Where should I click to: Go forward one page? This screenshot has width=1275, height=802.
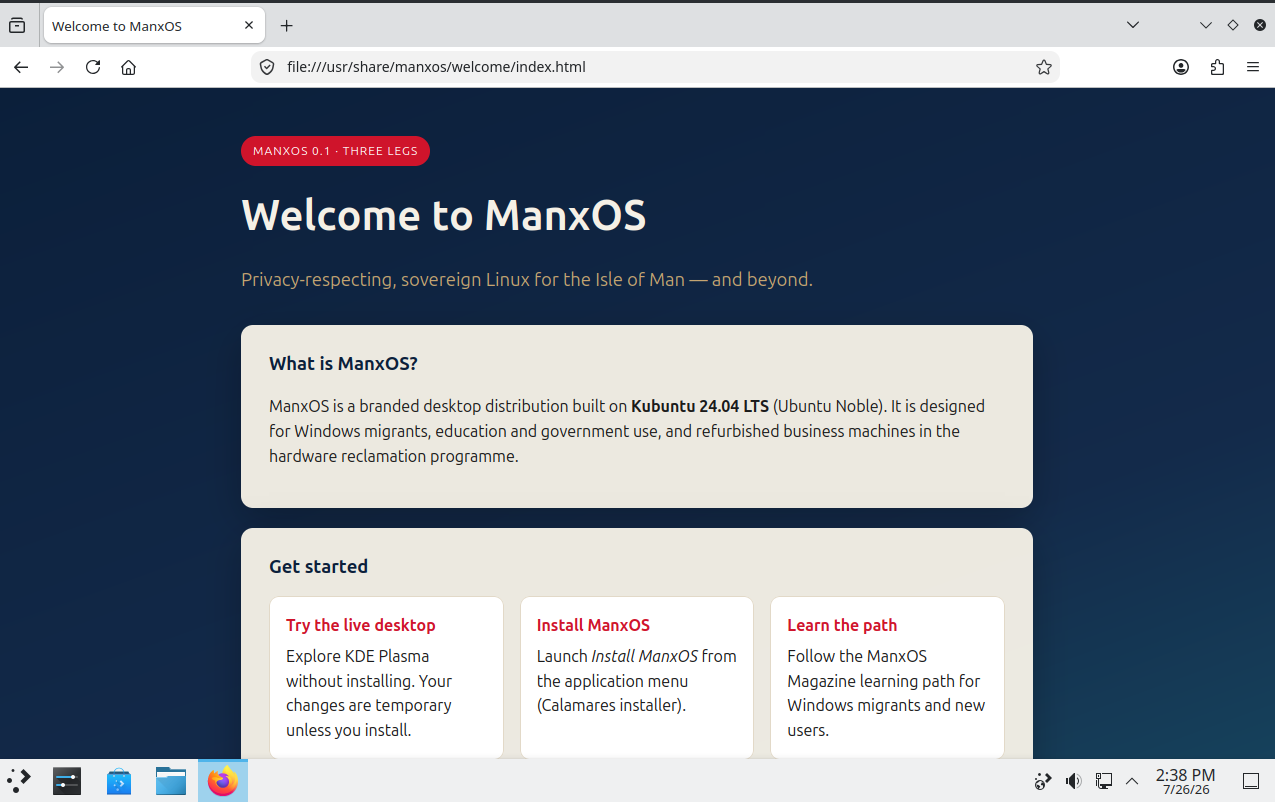tap(57, 67)
